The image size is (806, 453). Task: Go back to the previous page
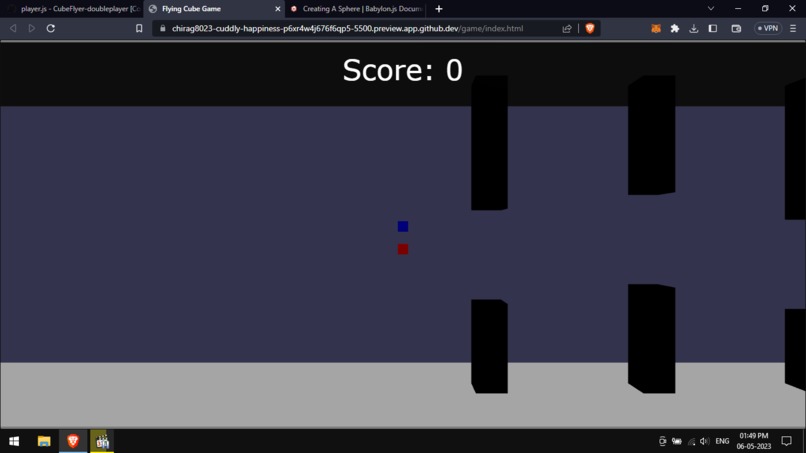pos(13,28)
